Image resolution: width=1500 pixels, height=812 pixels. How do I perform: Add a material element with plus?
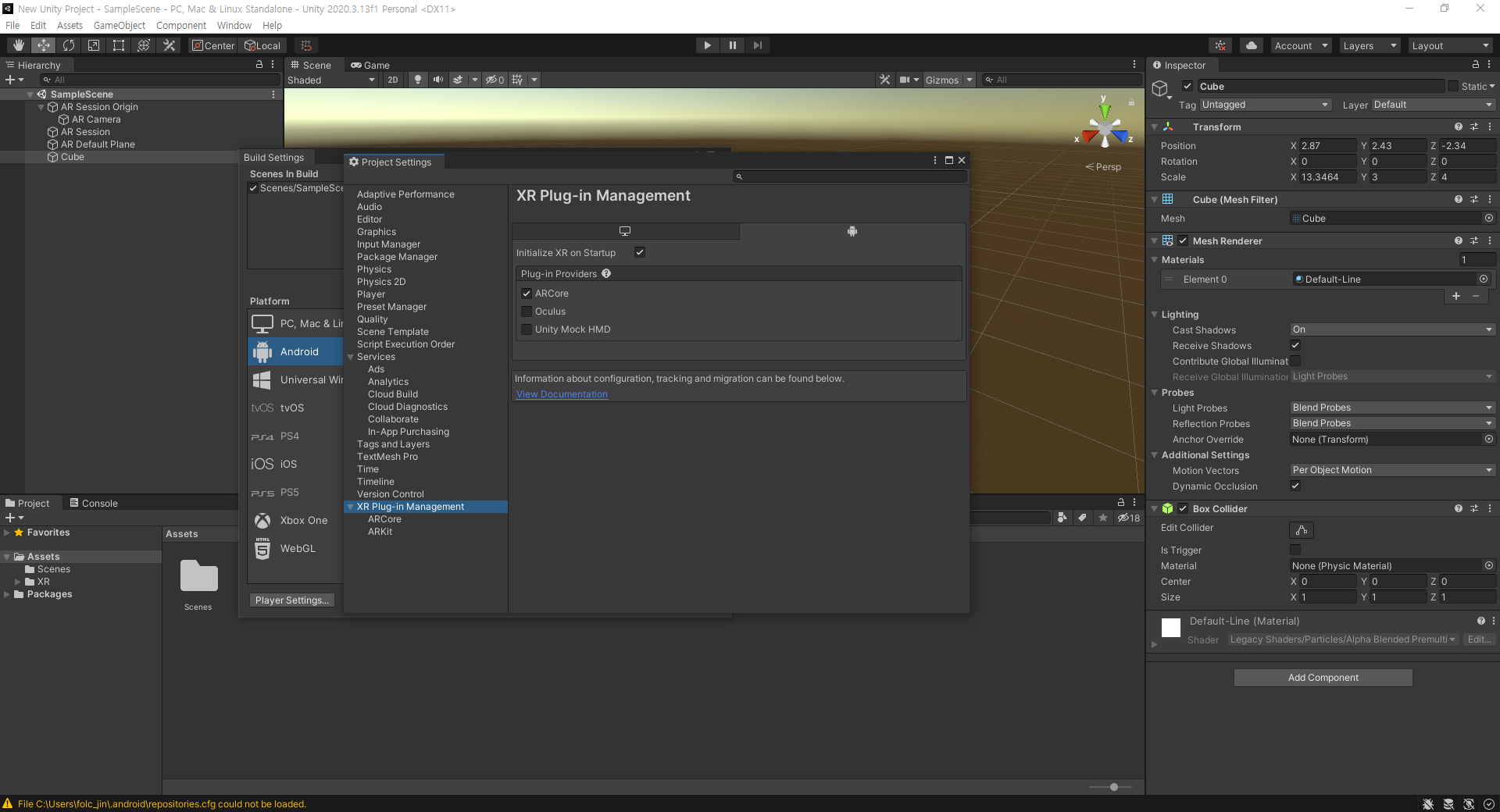[x=1456, y=296]
